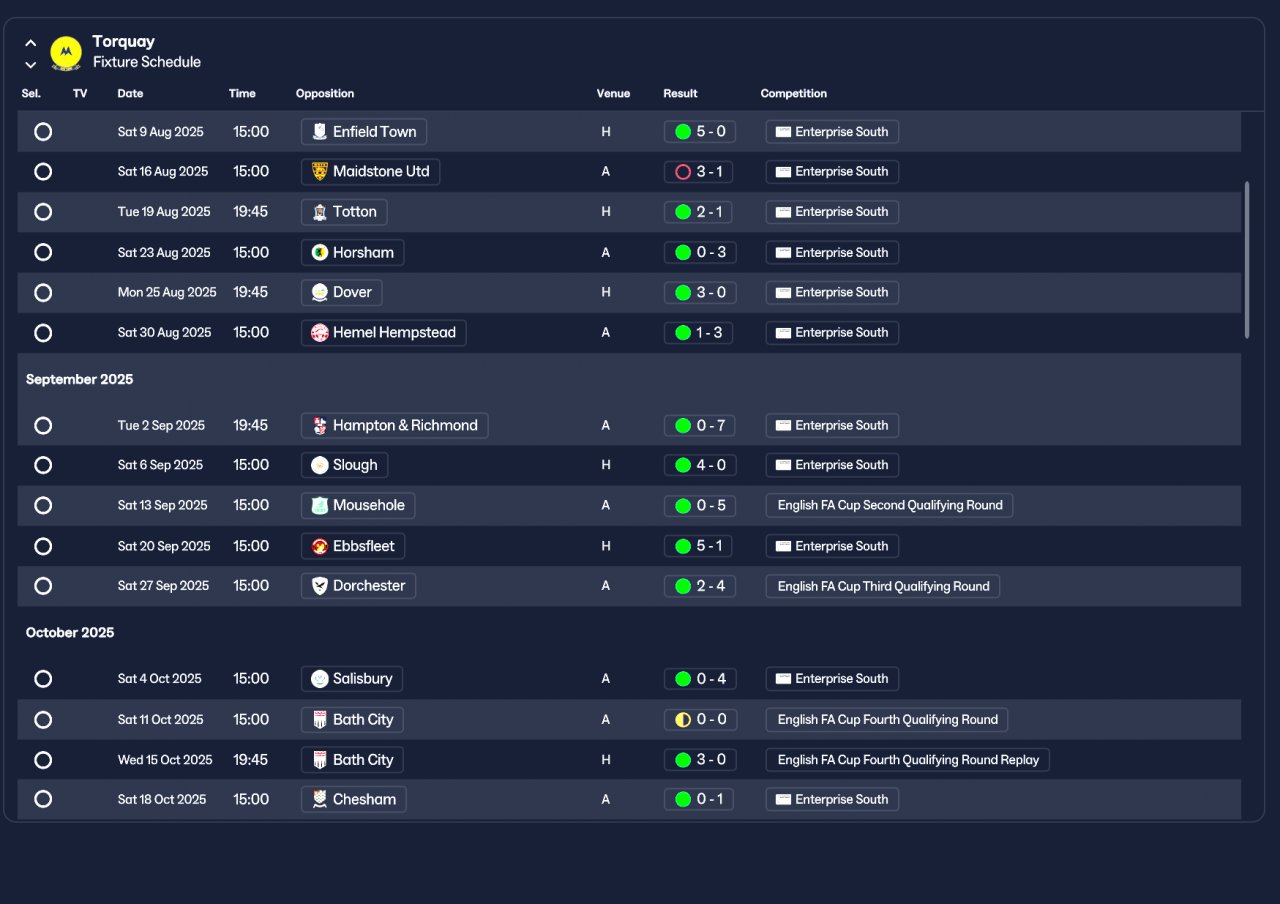Viewport: 1280px width, 904px height.
Task: Sort fixtures by Competition column header
Action: pyautogui.click(x=794, y=93)
